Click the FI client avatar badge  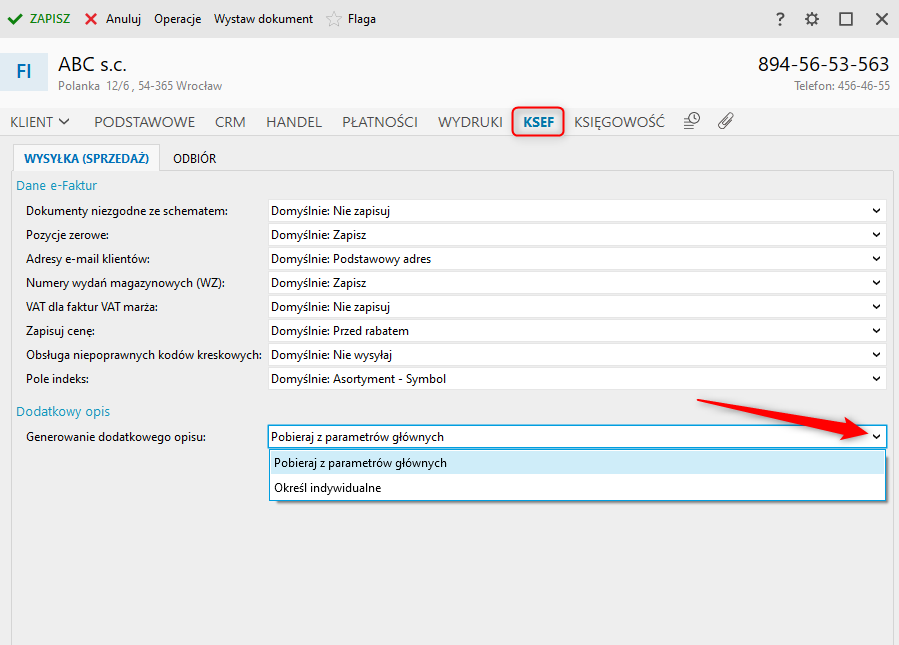point(24,72)
